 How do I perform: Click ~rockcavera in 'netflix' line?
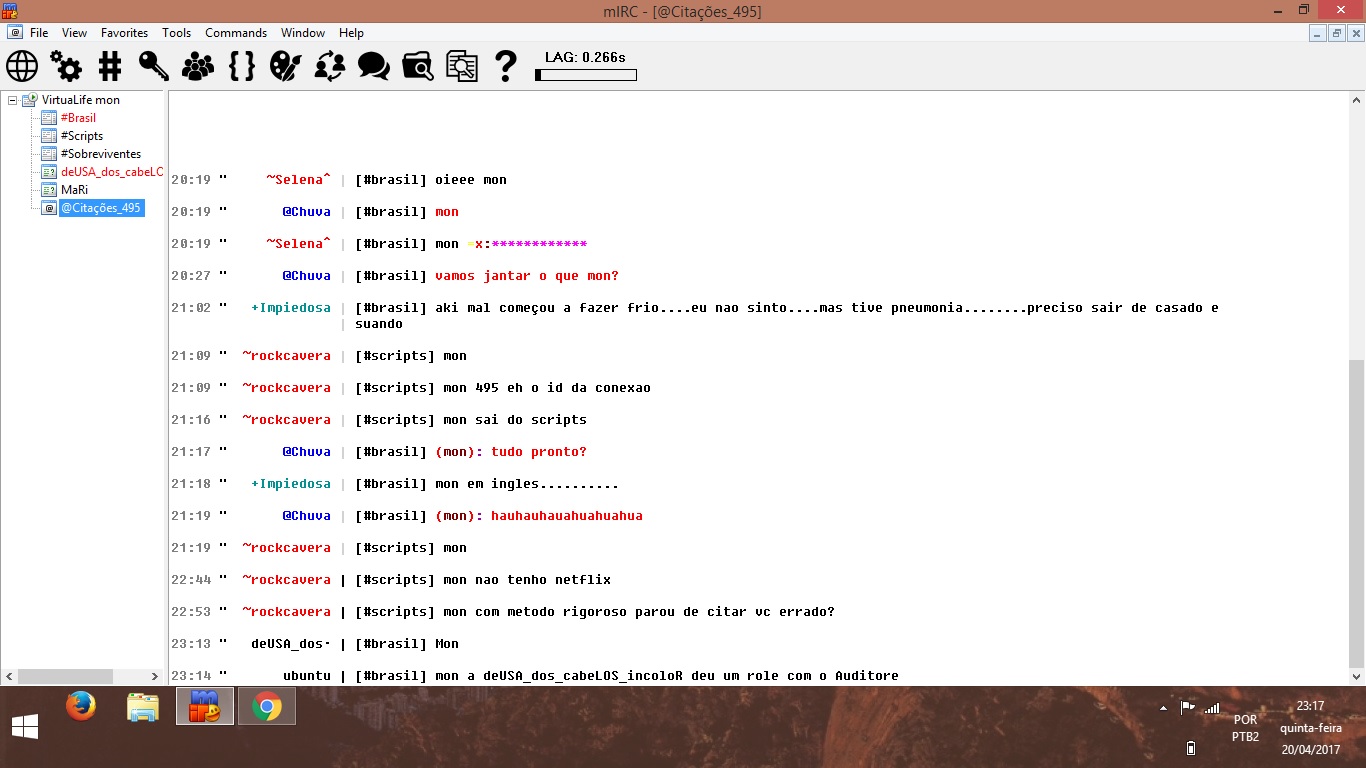286,580
